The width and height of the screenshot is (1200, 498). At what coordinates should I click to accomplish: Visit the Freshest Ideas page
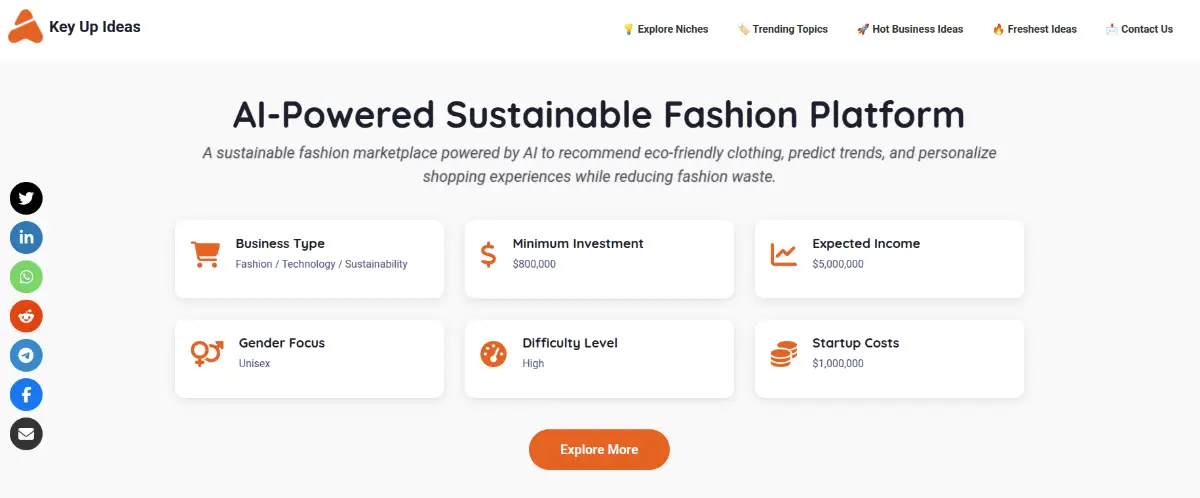1034,29
